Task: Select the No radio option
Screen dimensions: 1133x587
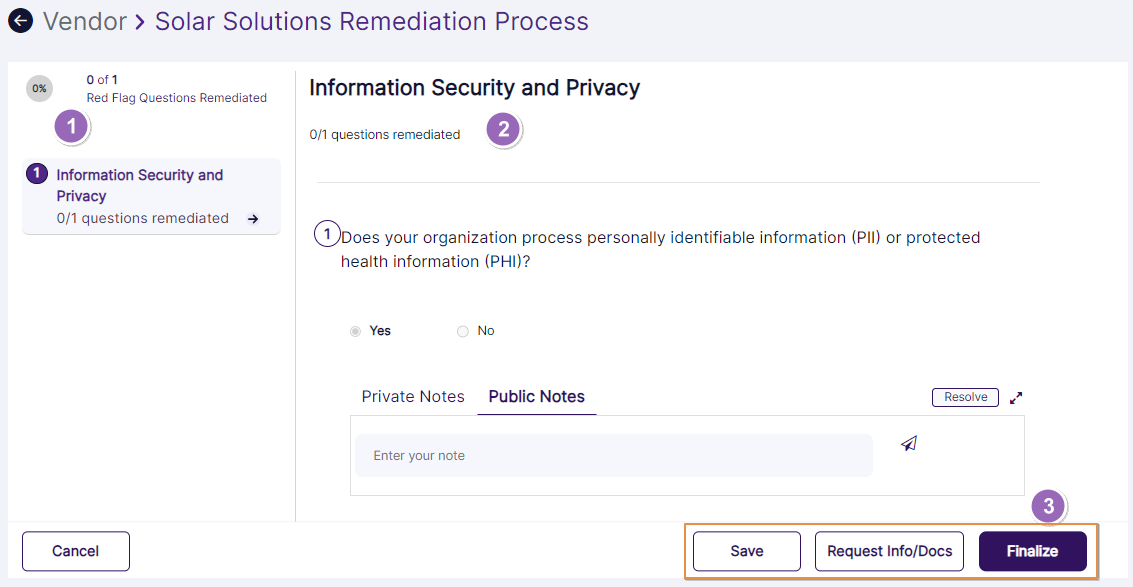Action: (462, 331)
